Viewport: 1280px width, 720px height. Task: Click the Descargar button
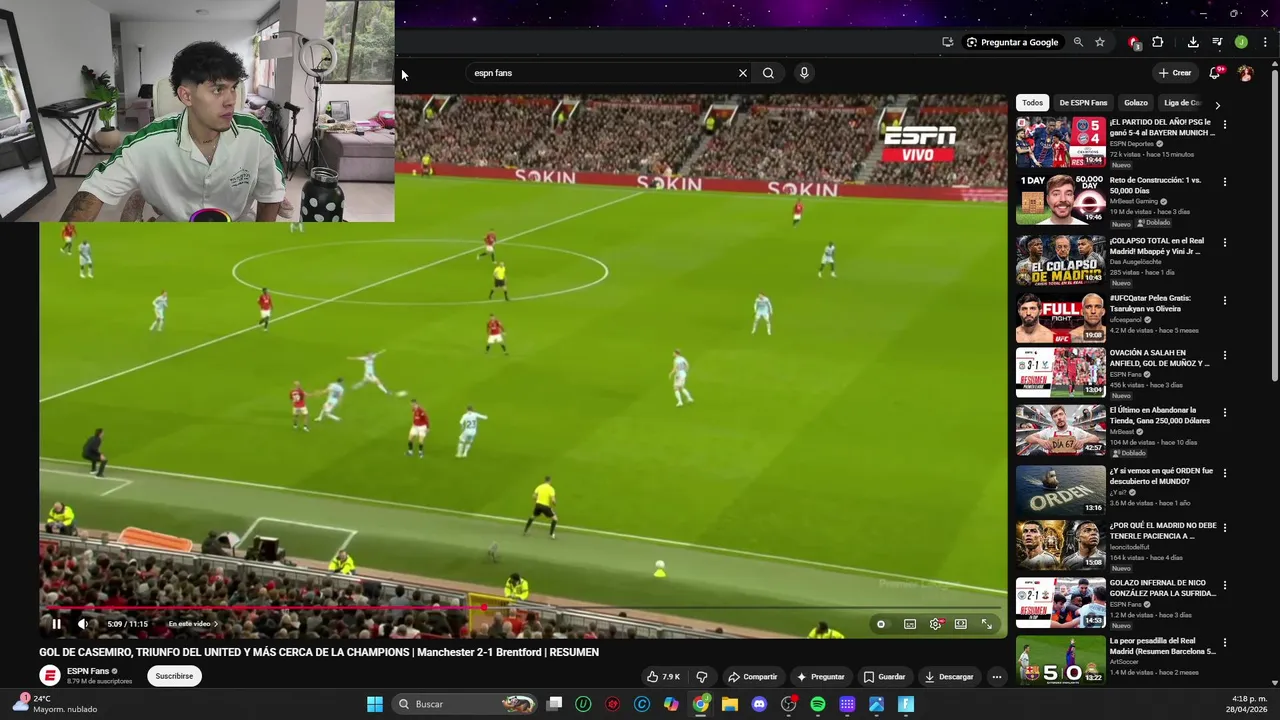(949, 677)
